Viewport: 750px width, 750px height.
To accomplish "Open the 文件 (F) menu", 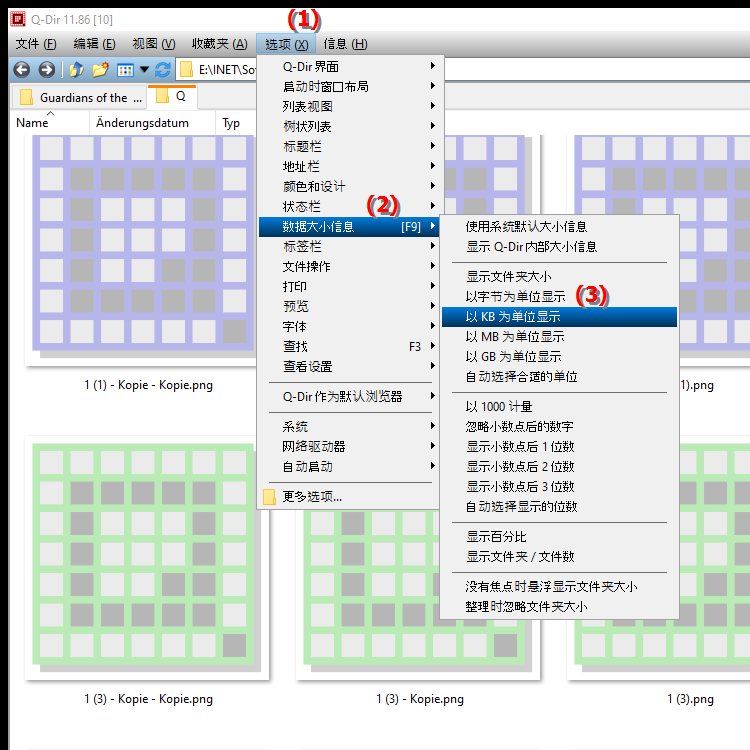I will 36,44.
